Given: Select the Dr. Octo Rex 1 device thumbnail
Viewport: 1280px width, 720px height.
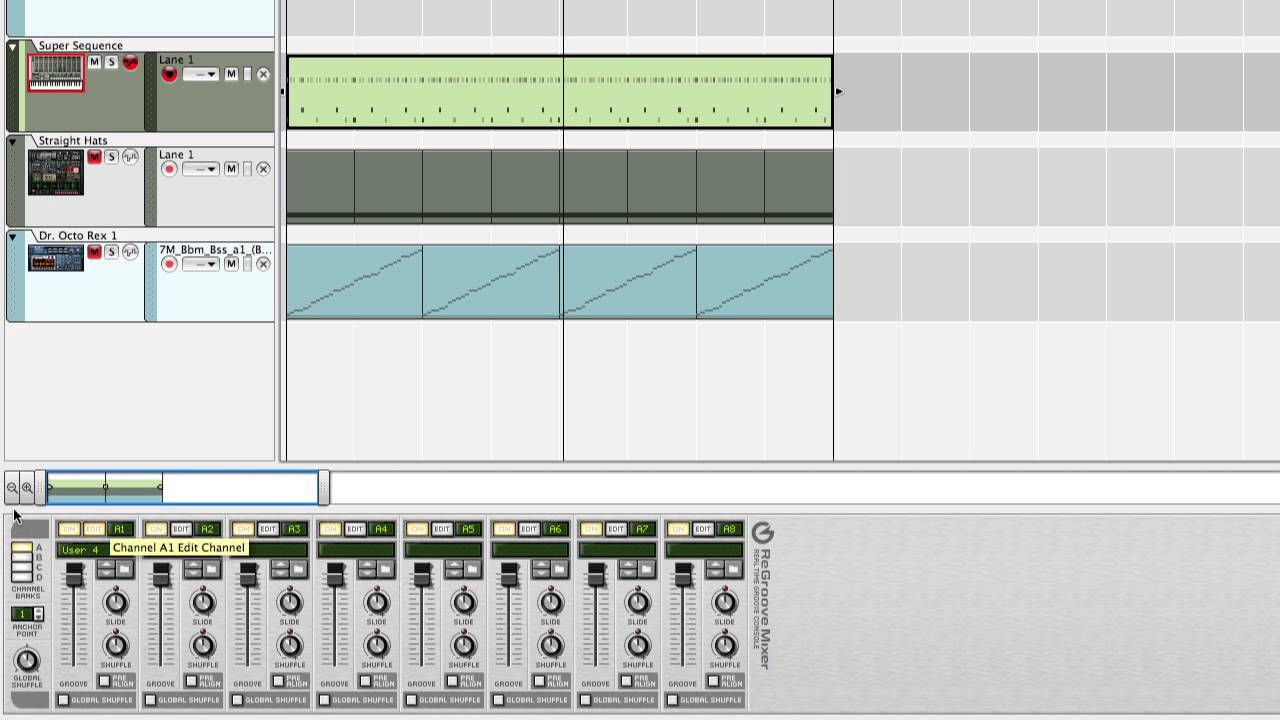Looking at the screenshot, I should 56,258.
